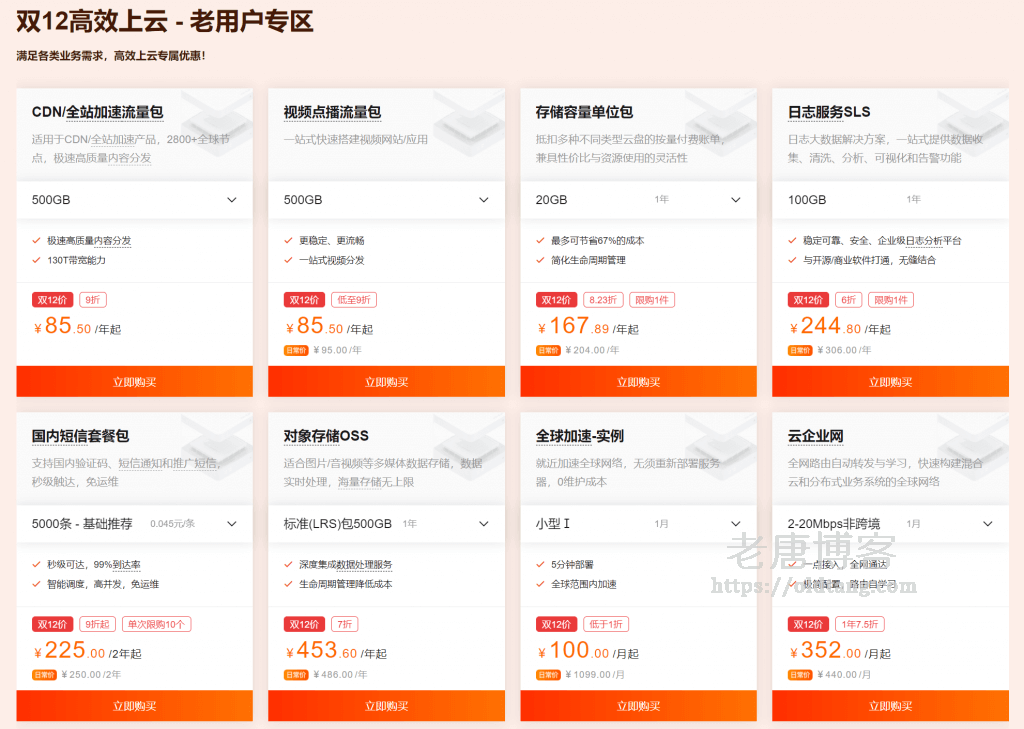Purchase the 日志服务SLS package

(x=890, y=382)
